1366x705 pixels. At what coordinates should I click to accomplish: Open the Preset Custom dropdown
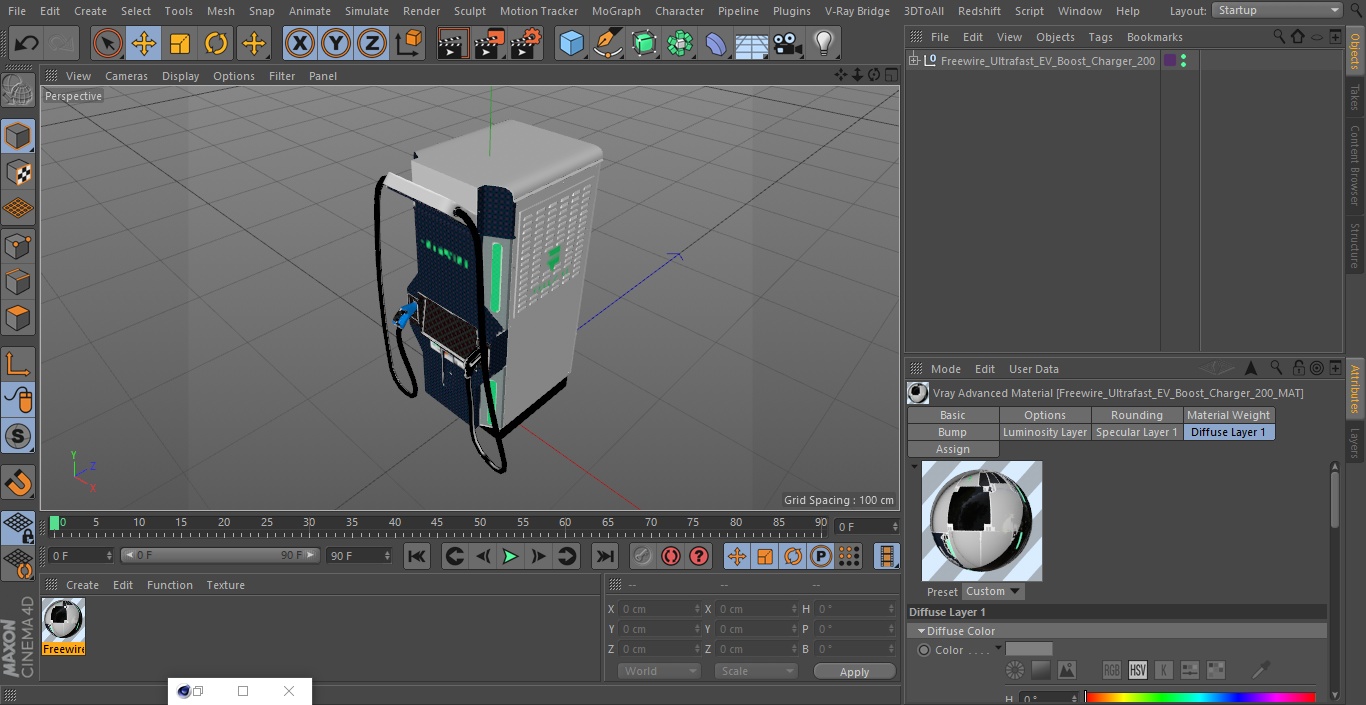tap(993, 591)
